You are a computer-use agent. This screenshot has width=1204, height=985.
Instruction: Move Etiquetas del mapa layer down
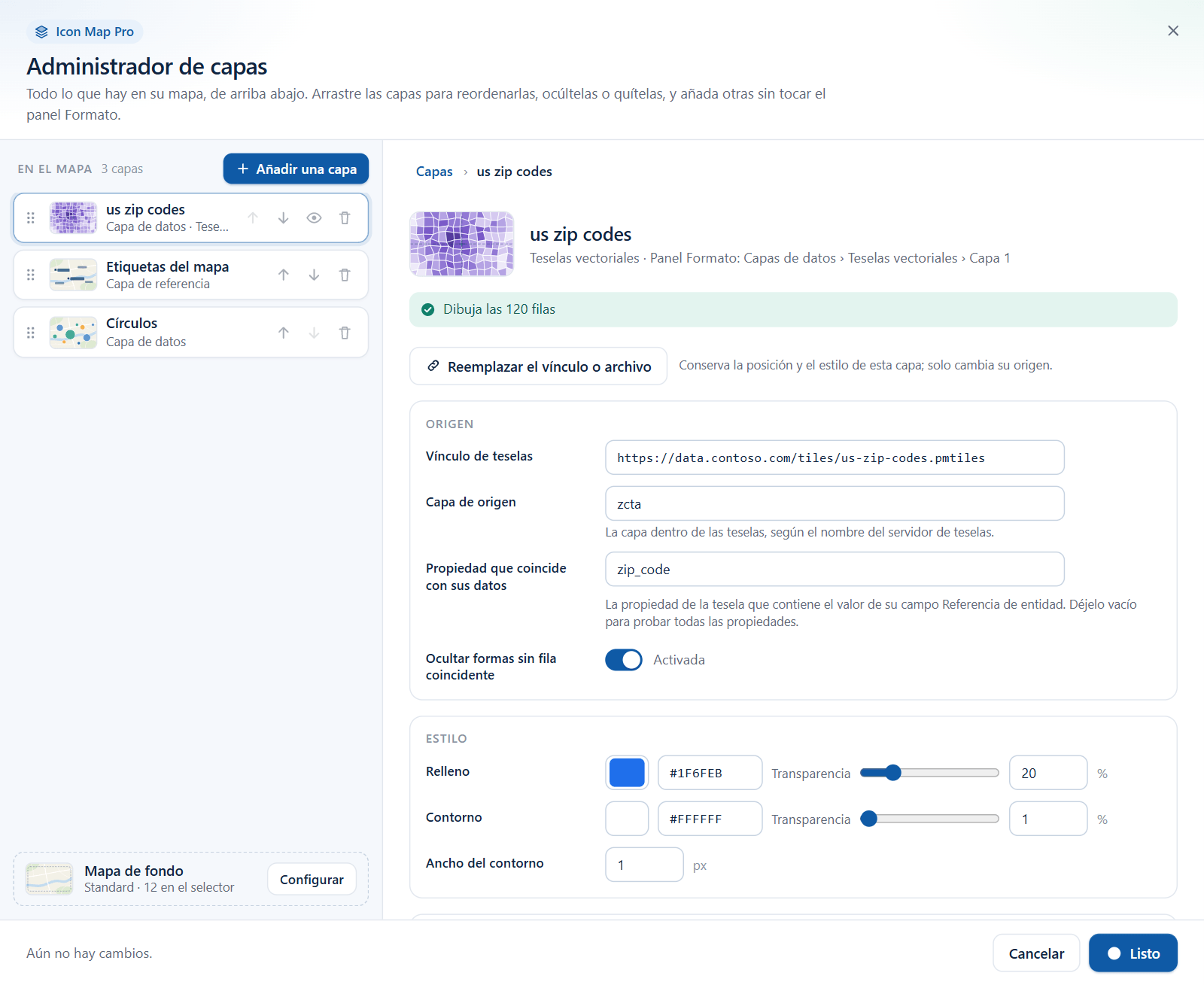(314, 275)
